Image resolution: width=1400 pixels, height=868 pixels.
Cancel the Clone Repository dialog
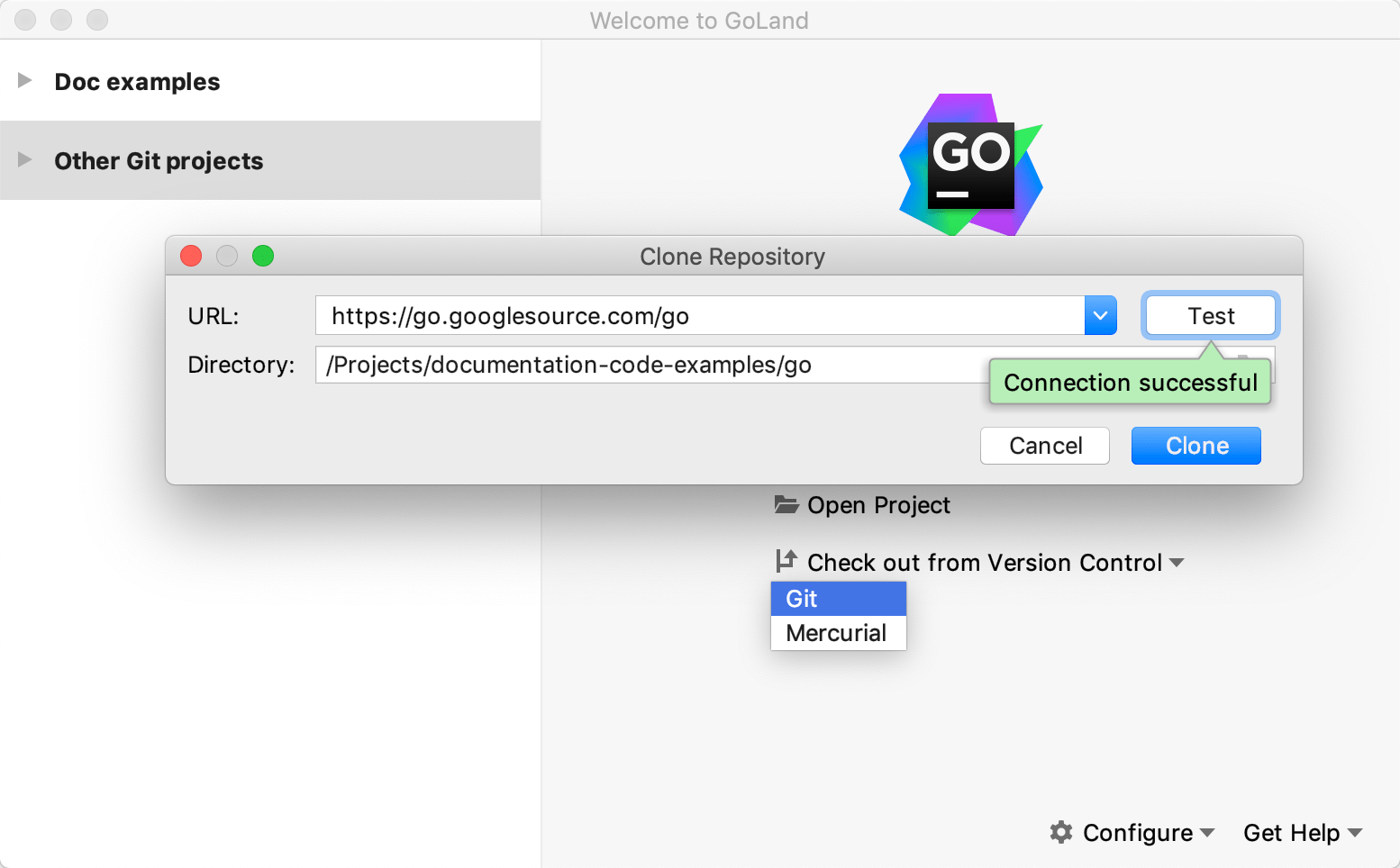coord(1045,446)
